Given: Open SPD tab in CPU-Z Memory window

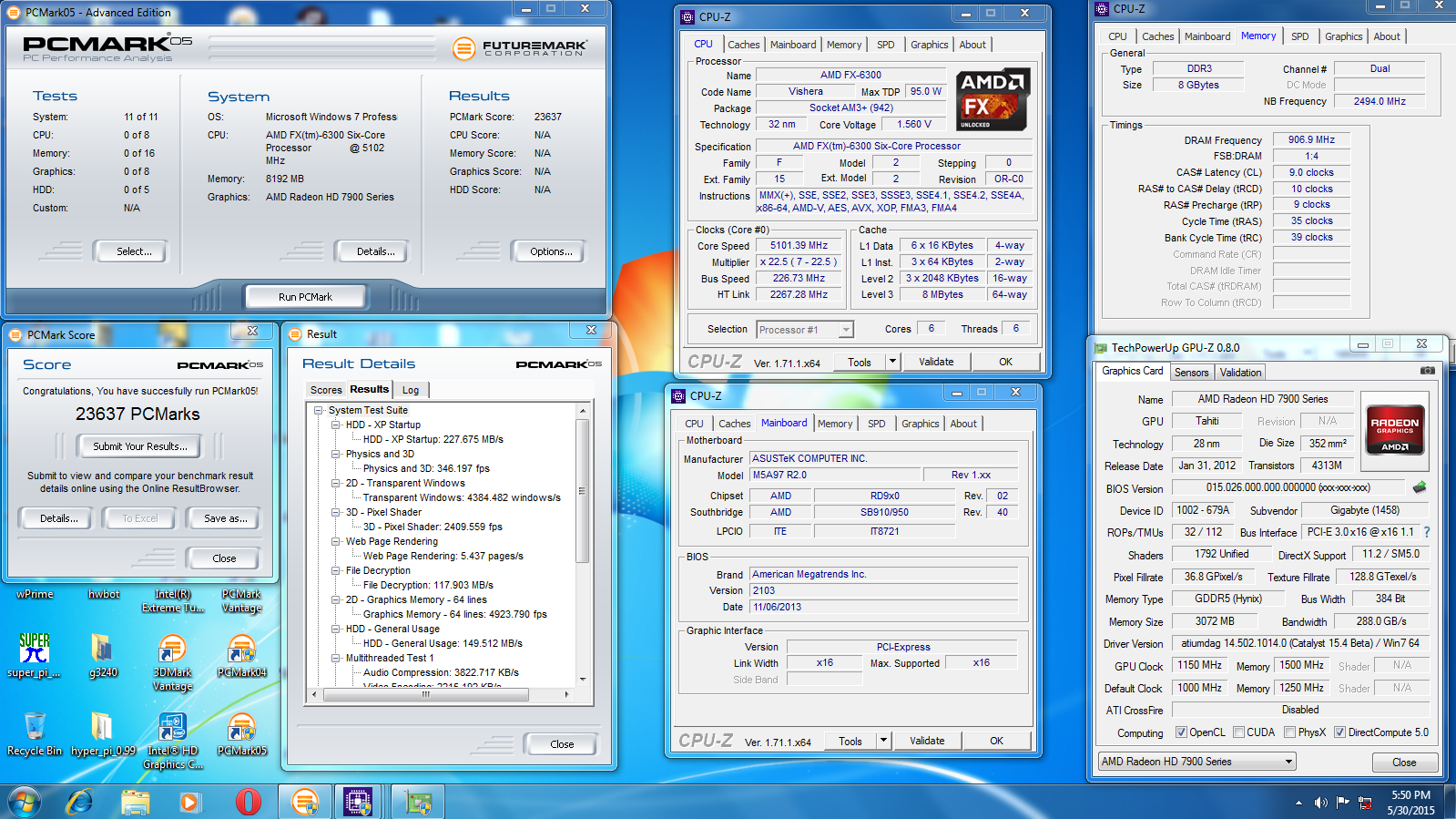Looking at the screenshot, I should tap(1299, 36).
